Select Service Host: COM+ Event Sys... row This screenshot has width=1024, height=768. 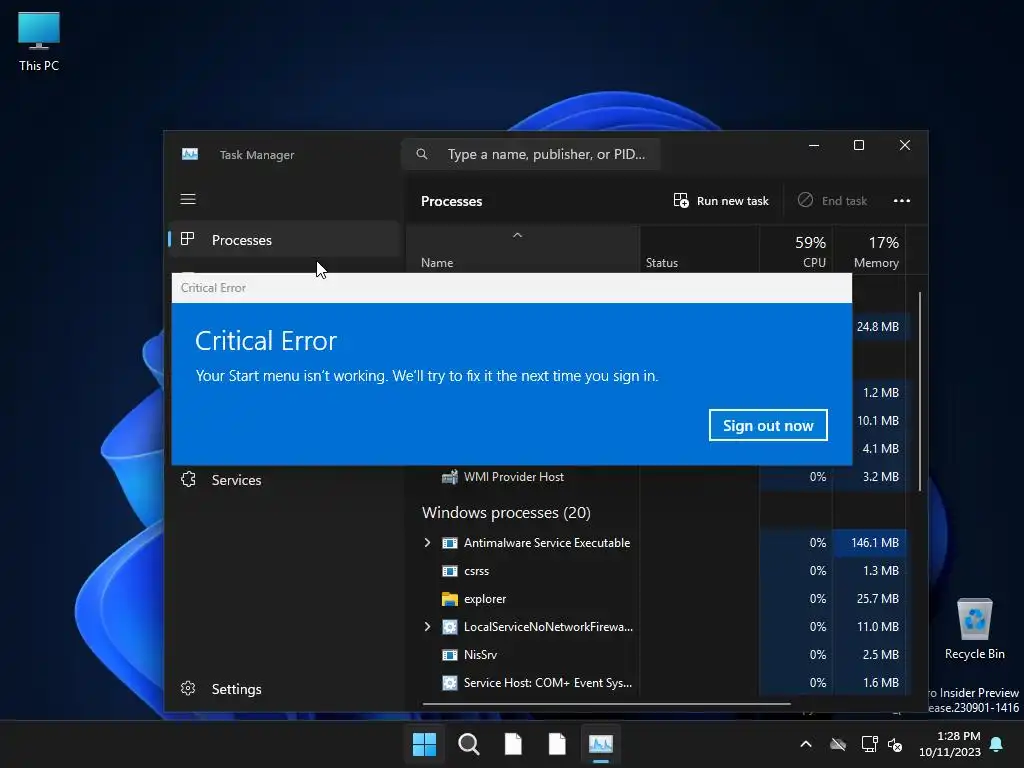656,682
